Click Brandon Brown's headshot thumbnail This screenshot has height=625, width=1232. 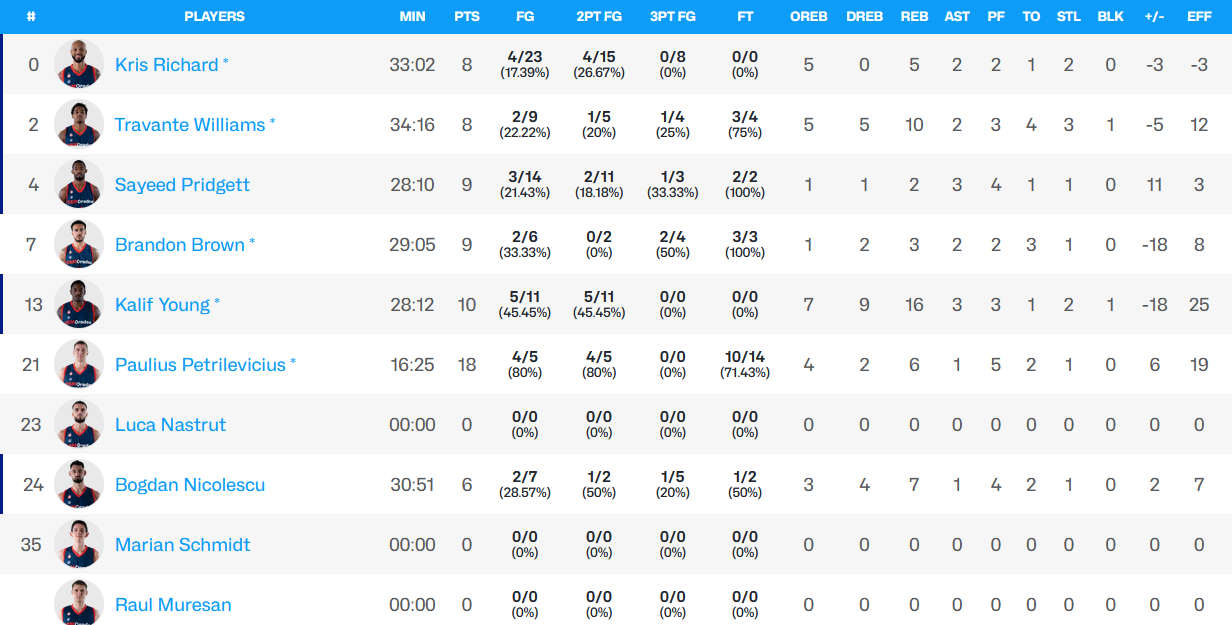[x=79, y=244]
